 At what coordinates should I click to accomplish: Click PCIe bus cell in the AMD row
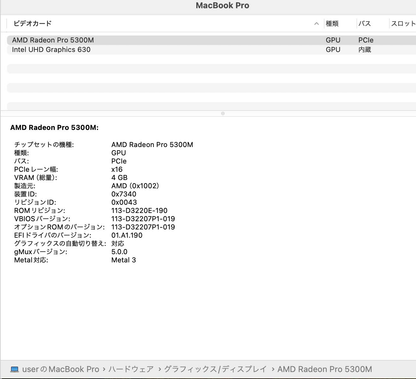coord(366,40)
